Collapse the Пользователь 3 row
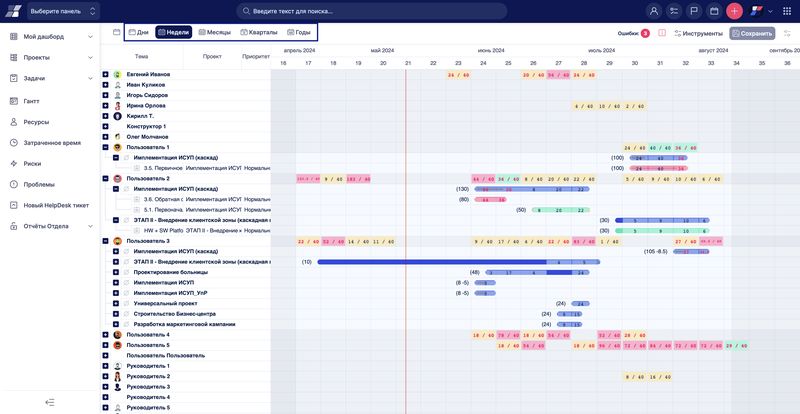Image resolution: width=800 pixels, height=414 pixels. (105, 241)
